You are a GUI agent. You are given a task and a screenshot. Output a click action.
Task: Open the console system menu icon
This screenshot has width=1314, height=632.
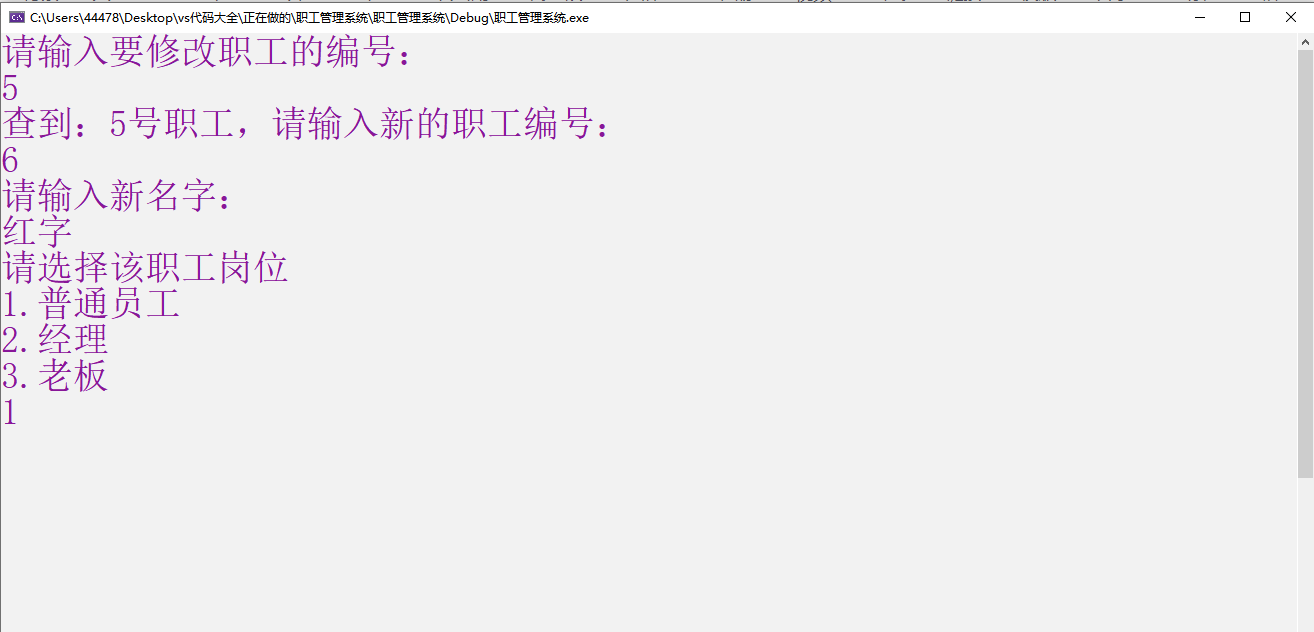tap(17, 17)
